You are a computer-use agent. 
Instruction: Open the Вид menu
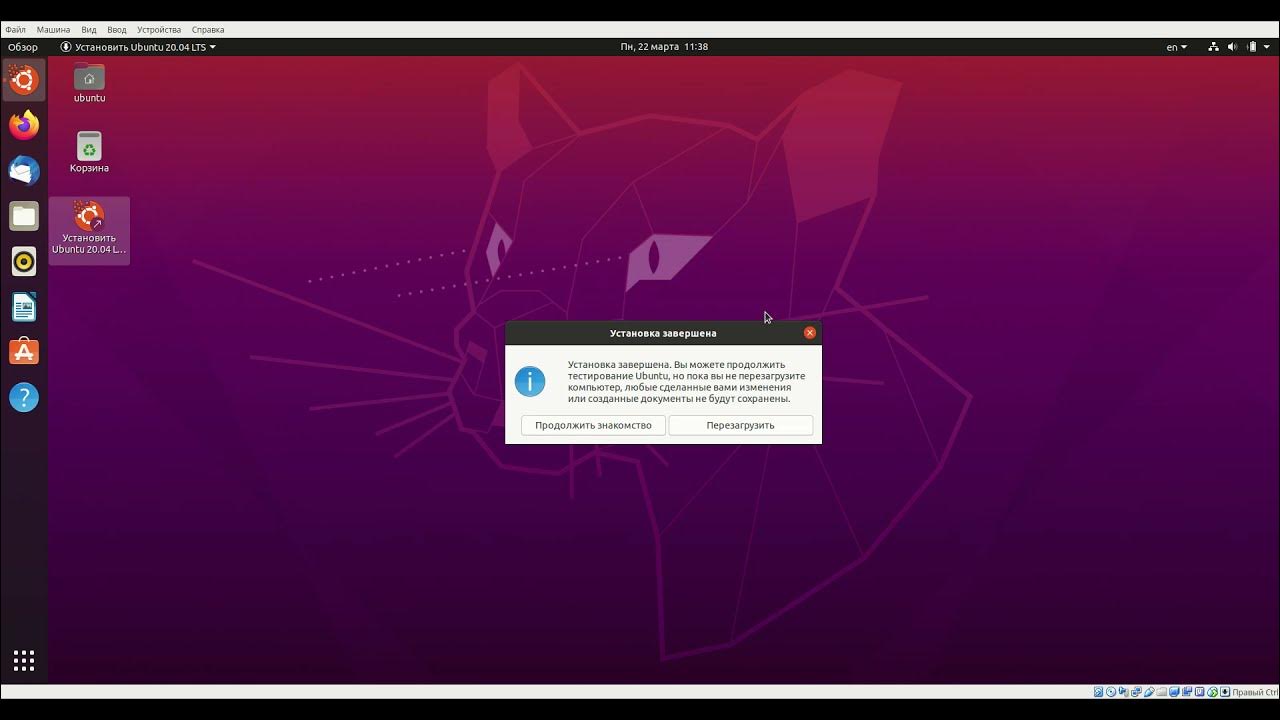(x=89, y=30)
